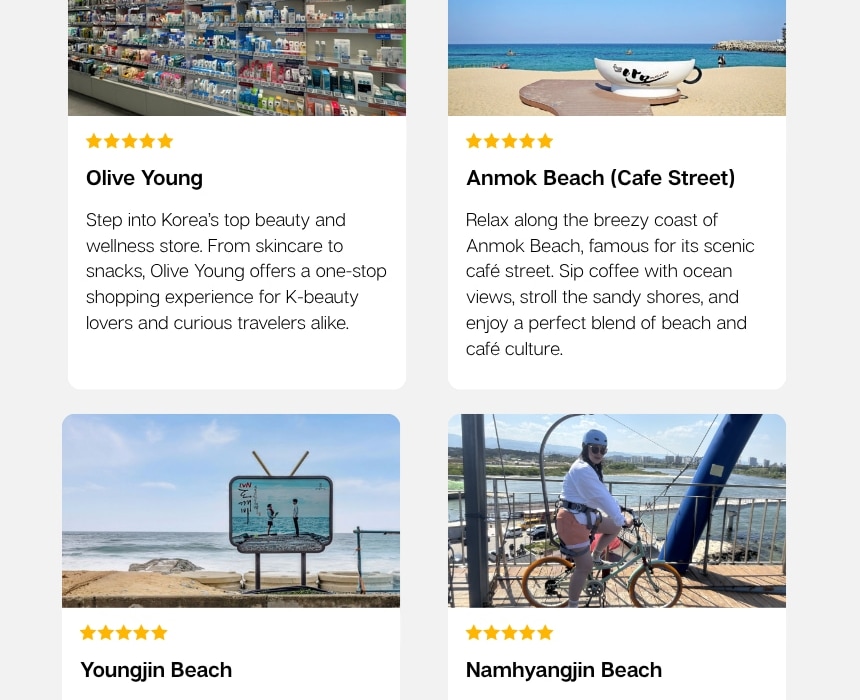This screenshot has height=700, width=860.
Task: Click the middle star of Namhyangjin Beach rating
Action: 510,633
